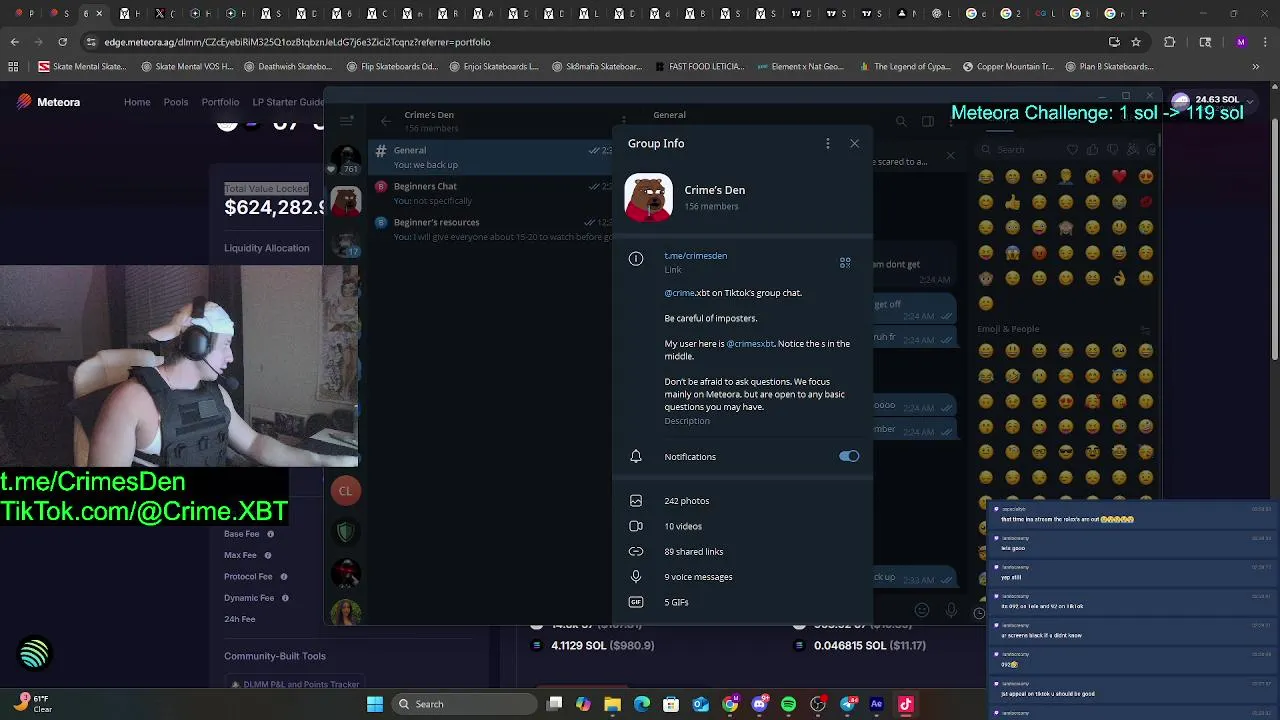Image resolution: width=1280 pixels, height=720 pixels.
Task: Reload the Meteora page
Action: 62,42
